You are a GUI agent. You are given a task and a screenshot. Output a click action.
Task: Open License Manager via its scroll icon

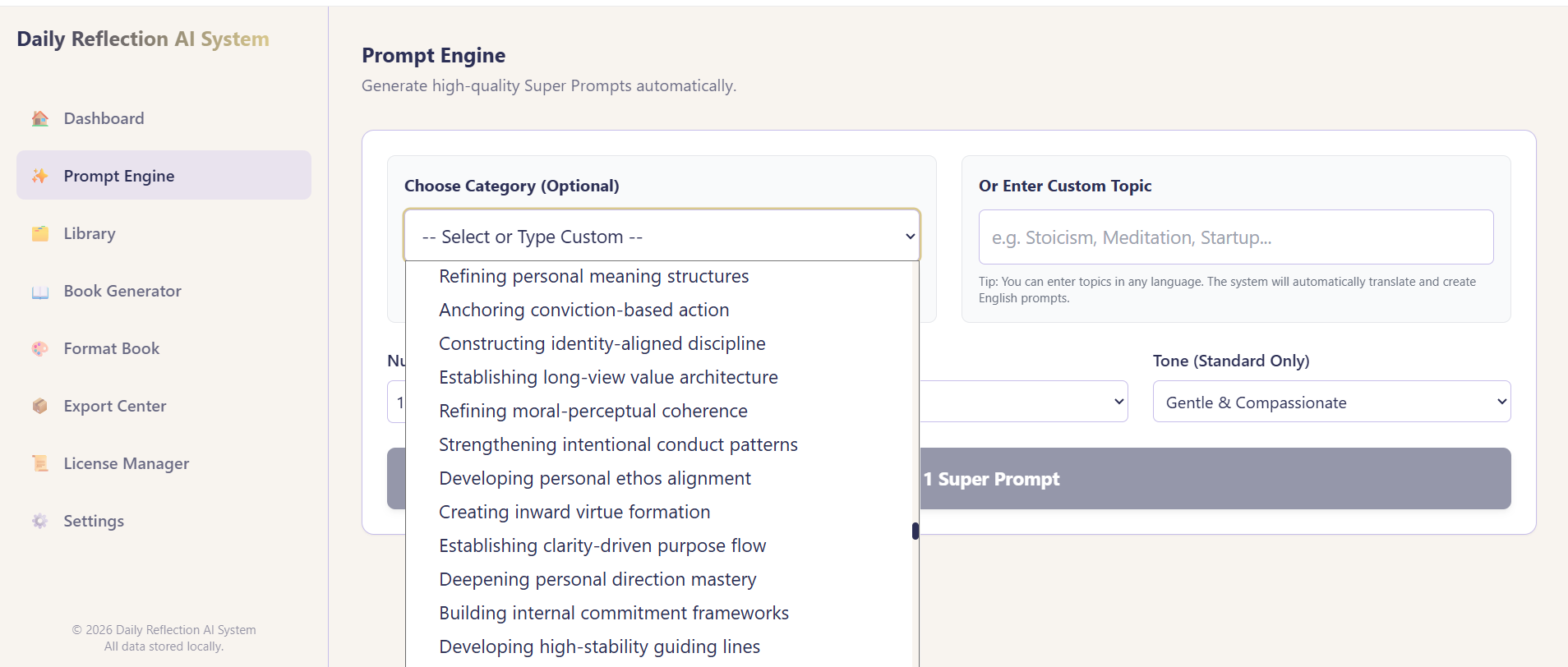pyautogui.click(x=39, y=463)
